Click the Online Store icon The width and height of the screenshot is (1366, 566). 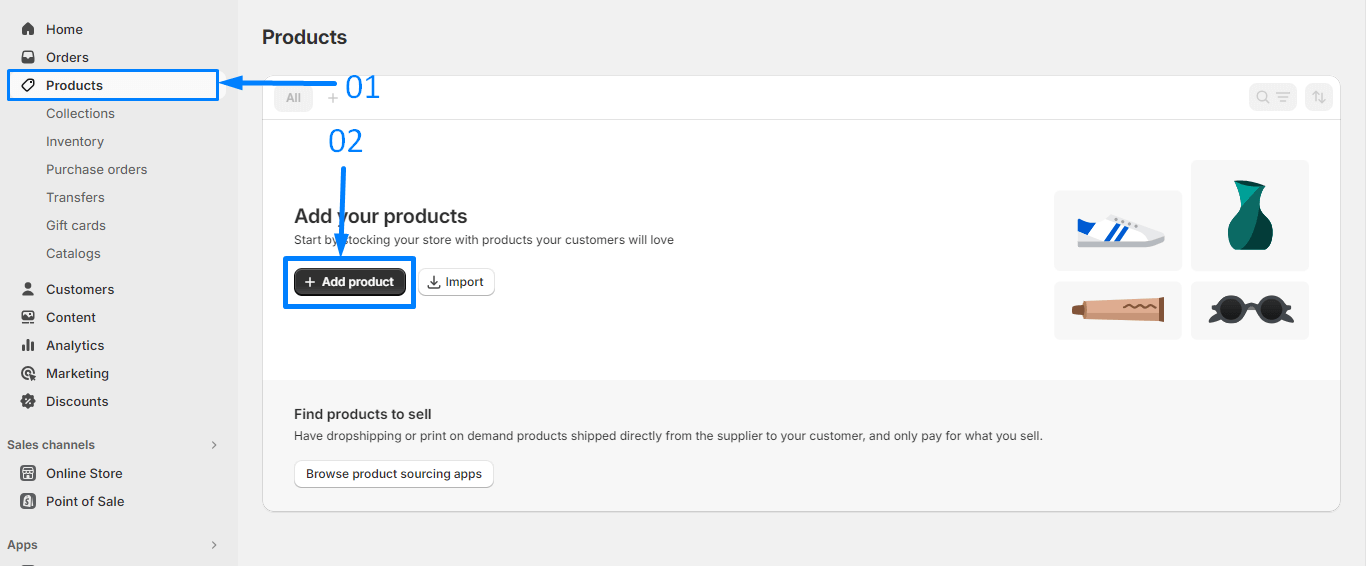coord(28,473)
